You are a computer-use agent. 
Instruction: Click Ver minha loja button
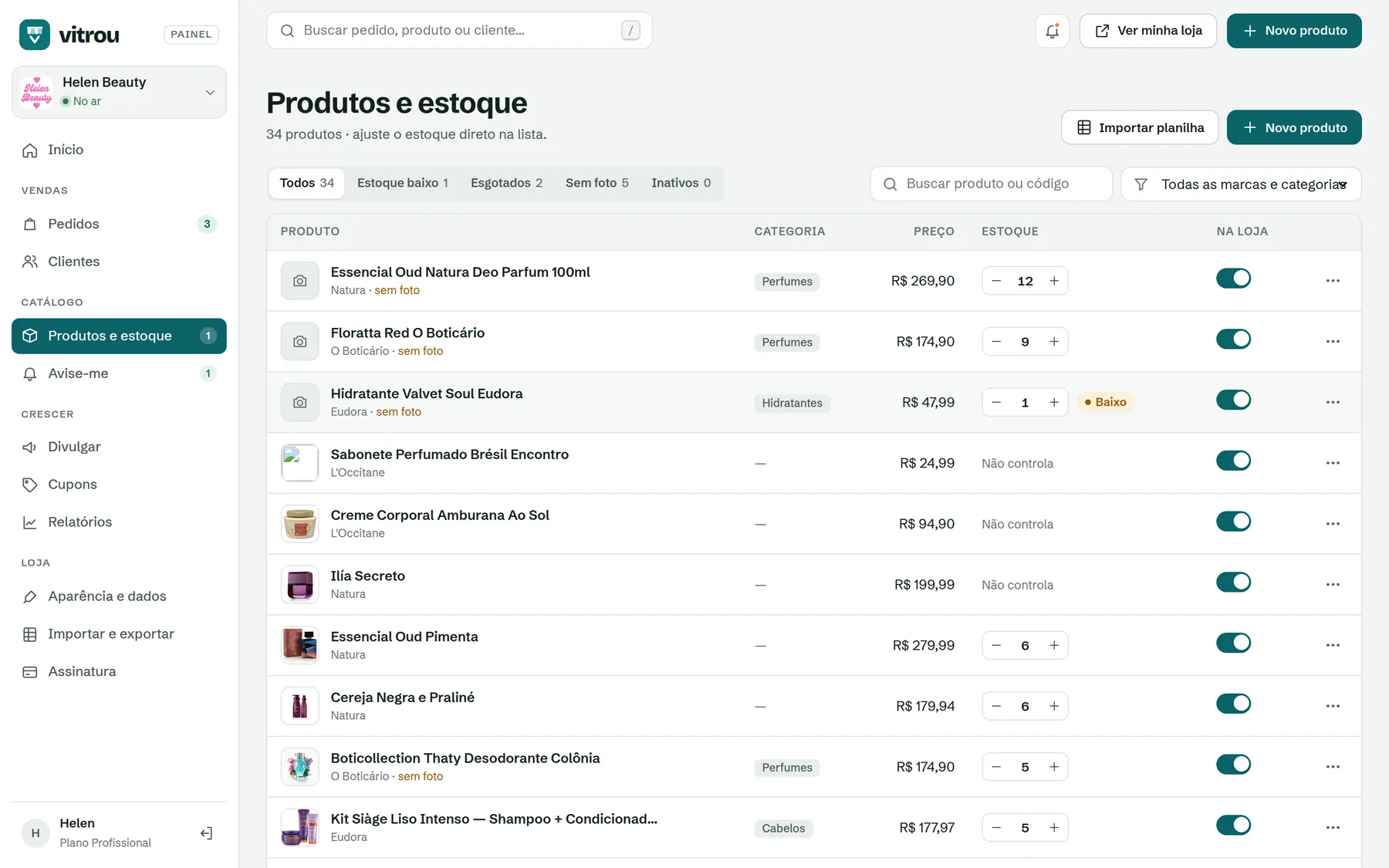pyautogui.click(x=1148, y=31)
